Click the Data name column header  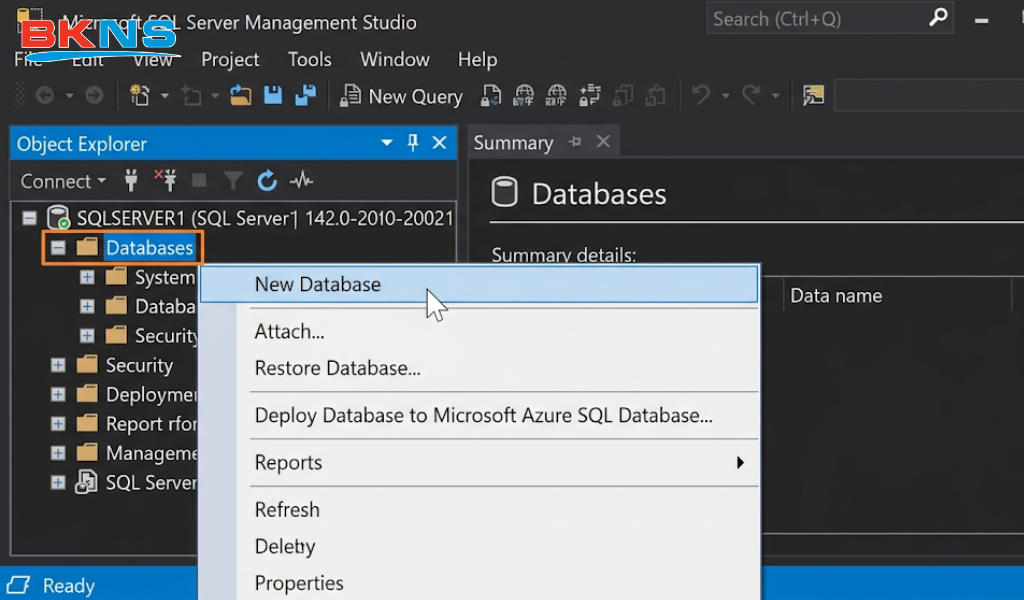[836, 296]
